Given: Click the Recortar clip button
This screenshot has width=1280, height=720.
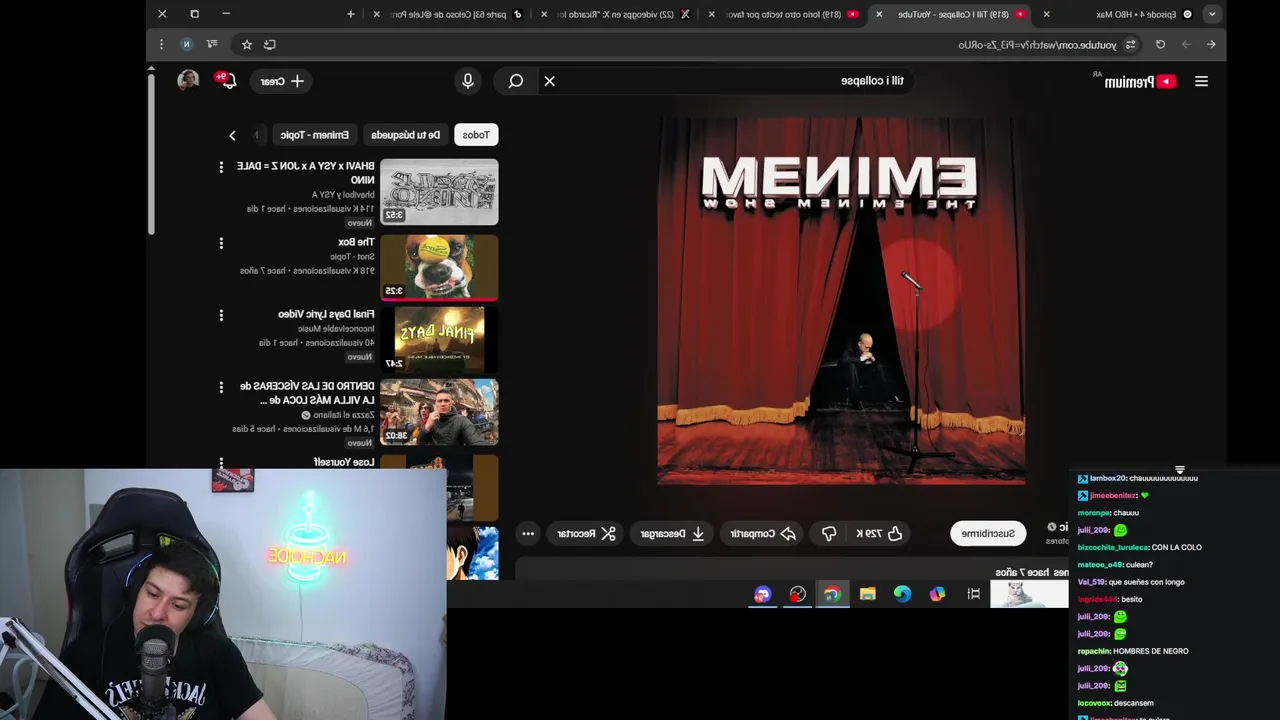Looking at the screenshot, I should [x=586, y=533].
